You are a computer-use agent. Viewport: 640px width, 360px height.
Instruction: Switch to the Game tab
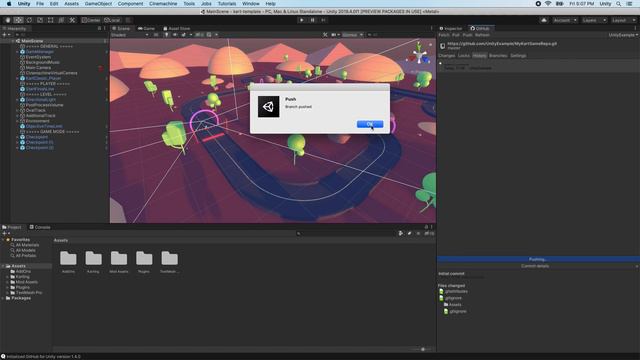(146, 29)
